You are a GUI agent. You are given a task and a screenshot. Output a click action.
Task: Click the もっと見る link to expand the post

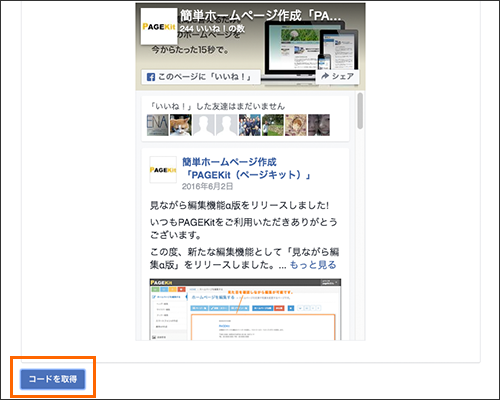pos(313,265)
